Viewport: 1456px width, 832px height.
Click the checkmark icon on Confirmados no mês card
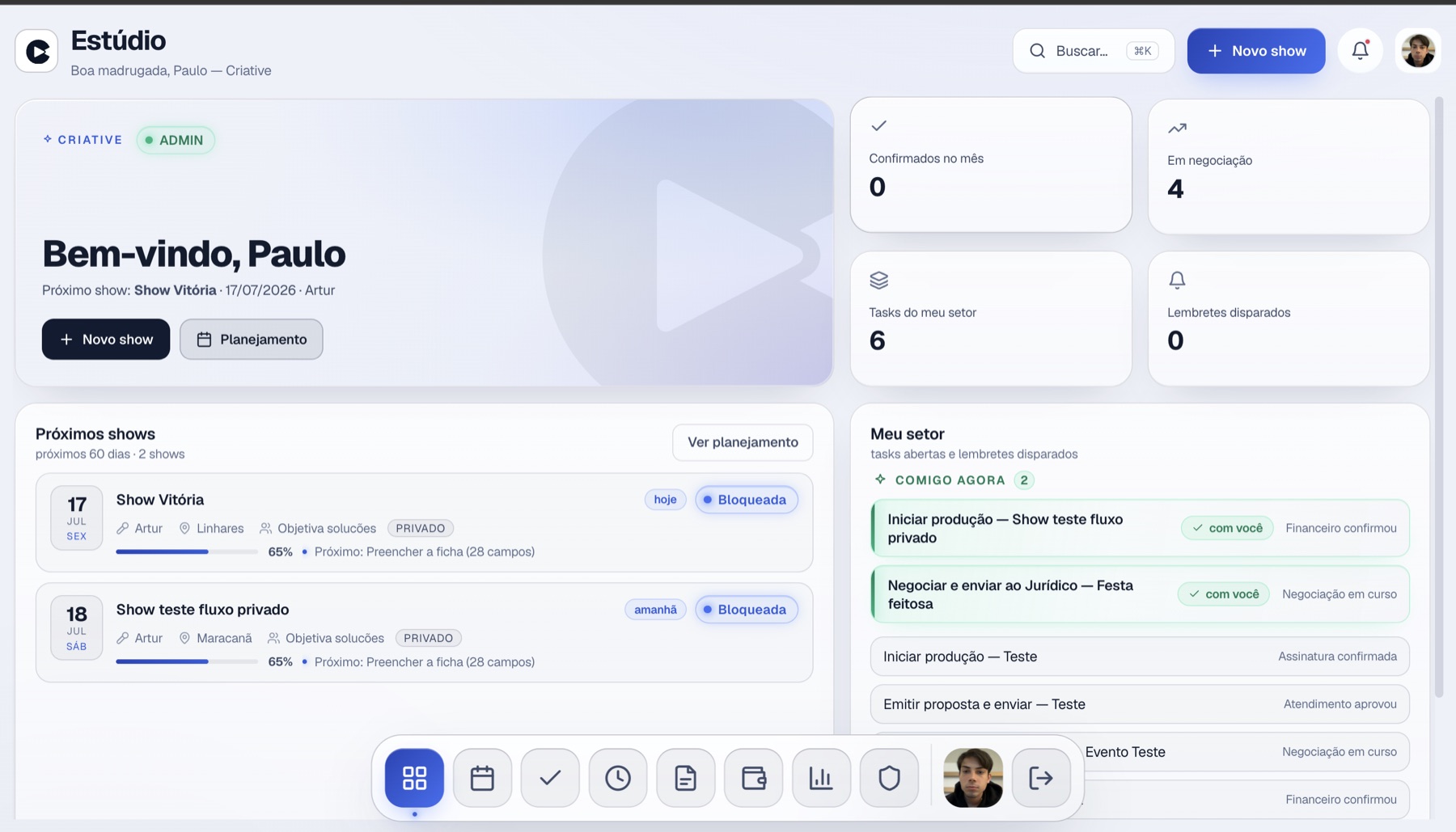pyautogui.click(x=878, y=125)
